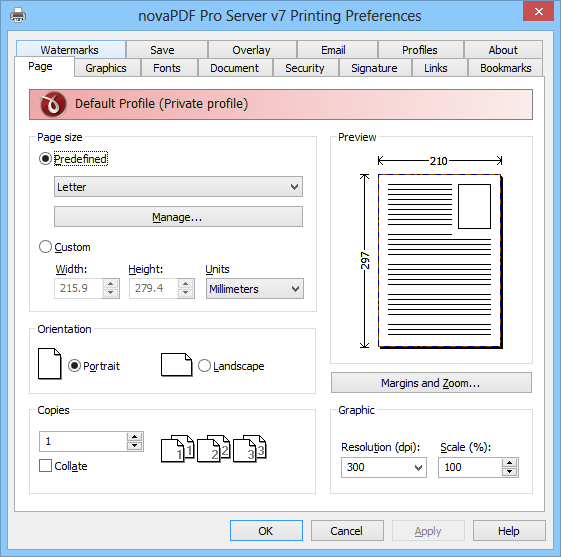Go to the Profiles tab
Image resolution: width=561 pixels, height=557 pixels.
(x=421, y=50)
